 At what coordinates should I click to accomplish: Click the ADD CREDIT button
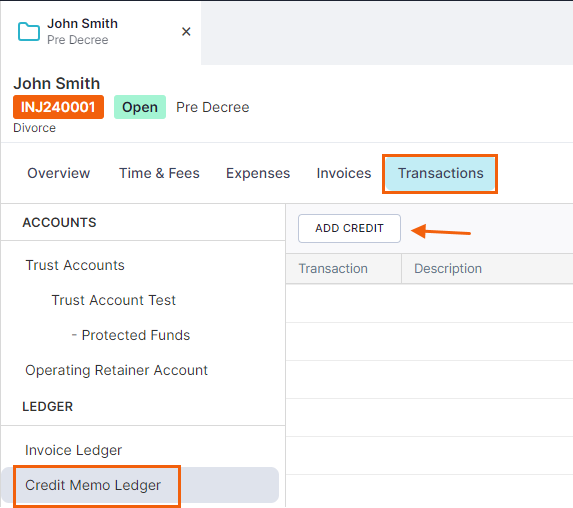(x=349, y=228)
